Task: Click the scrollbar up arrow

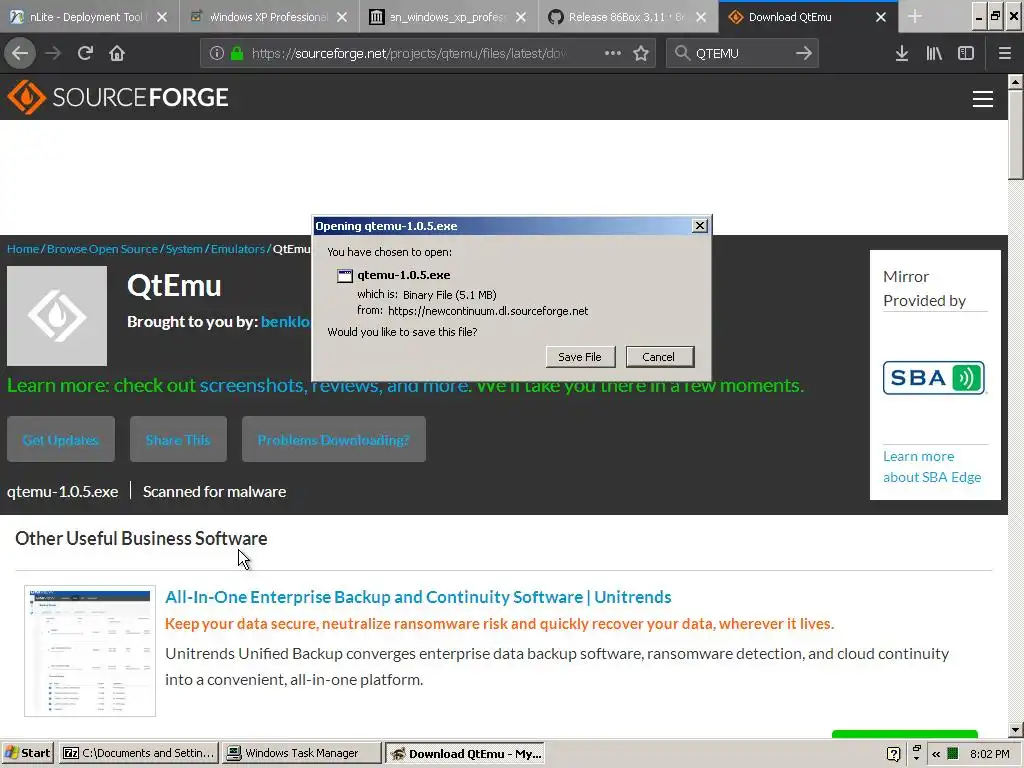Action: pos(1015,82)
